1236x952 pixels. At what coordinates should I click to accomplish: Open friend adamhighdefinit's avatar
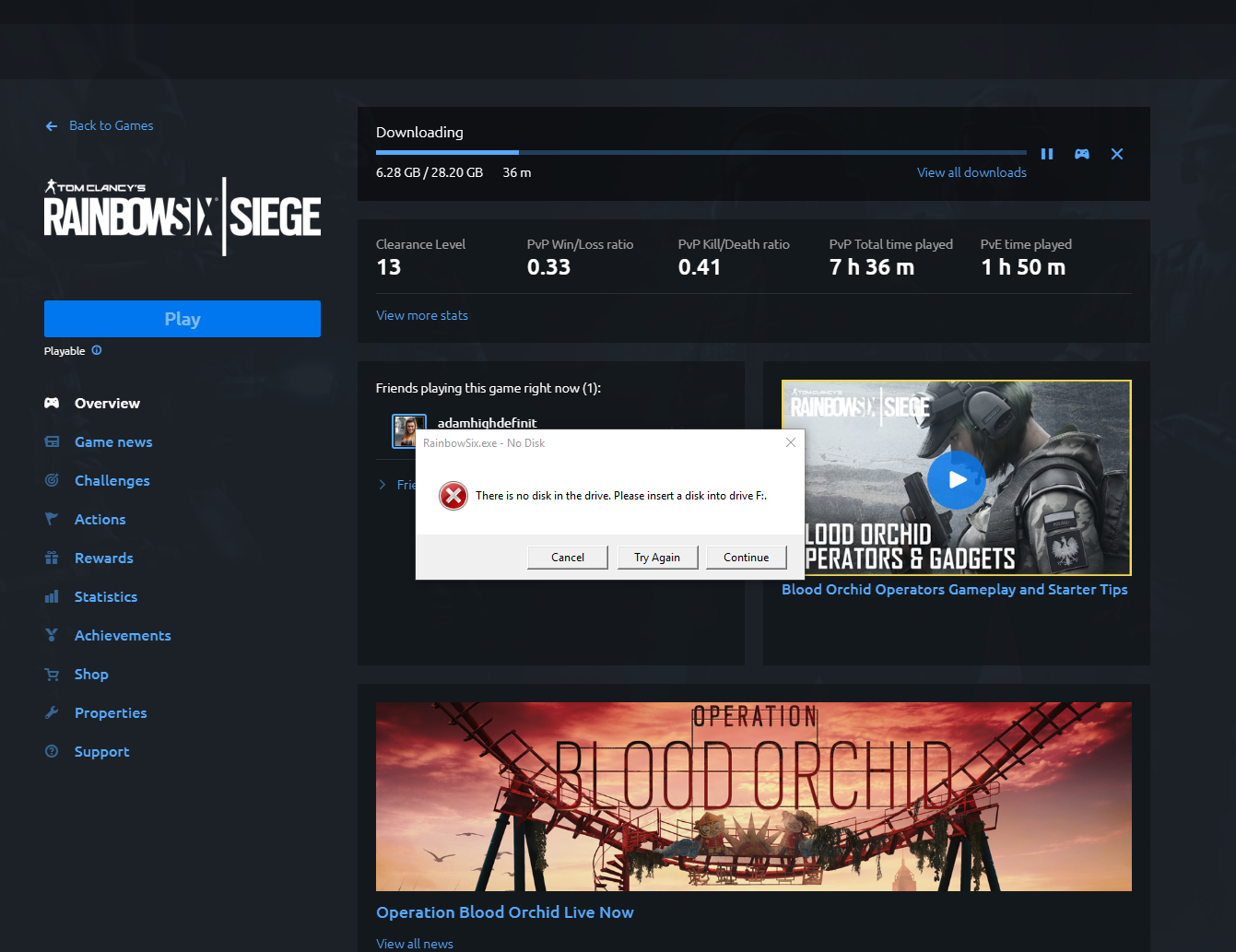tap(406, 429)
